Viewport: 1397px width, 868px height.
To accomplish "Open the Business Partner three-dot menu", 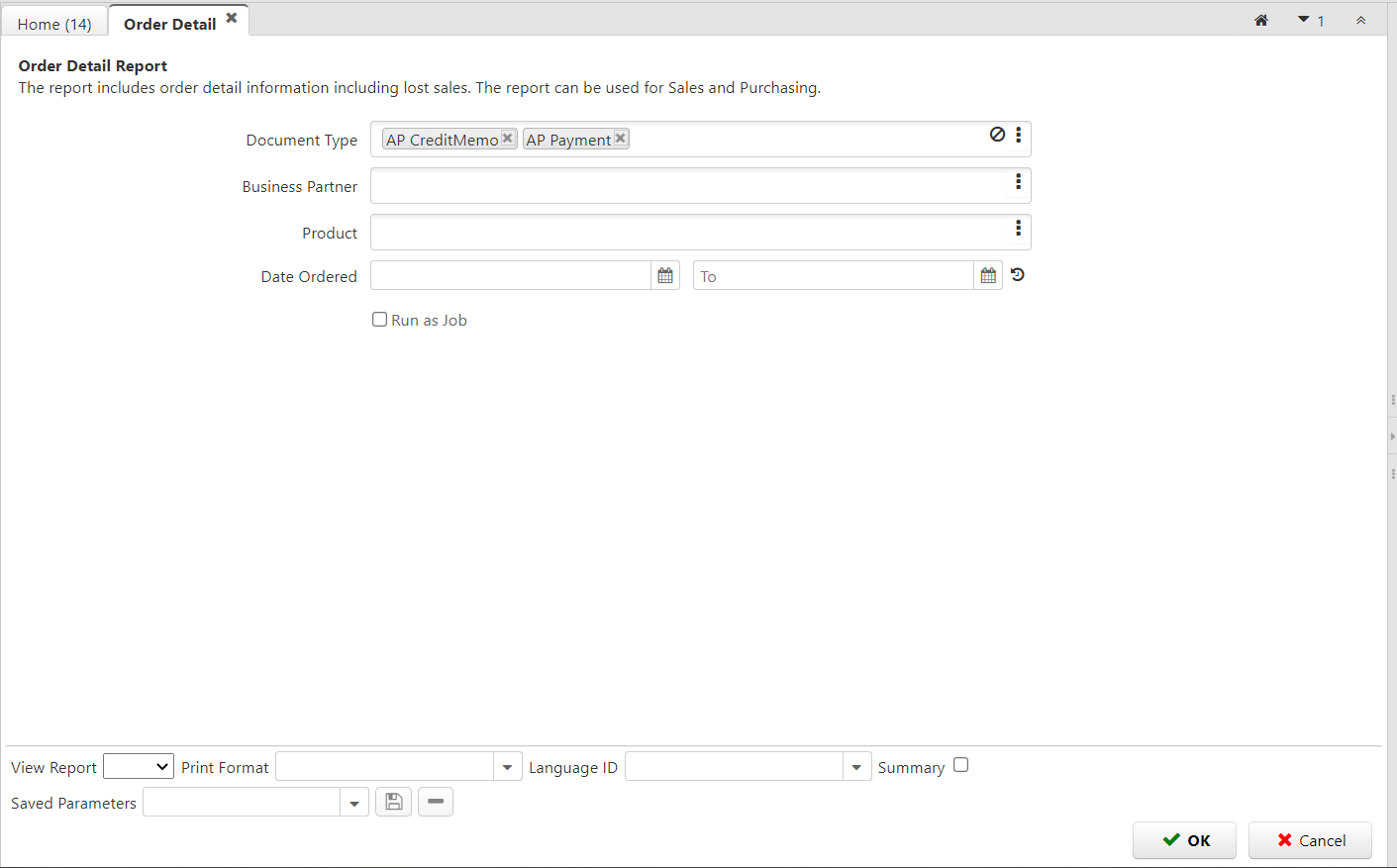I will [1018, 182].
